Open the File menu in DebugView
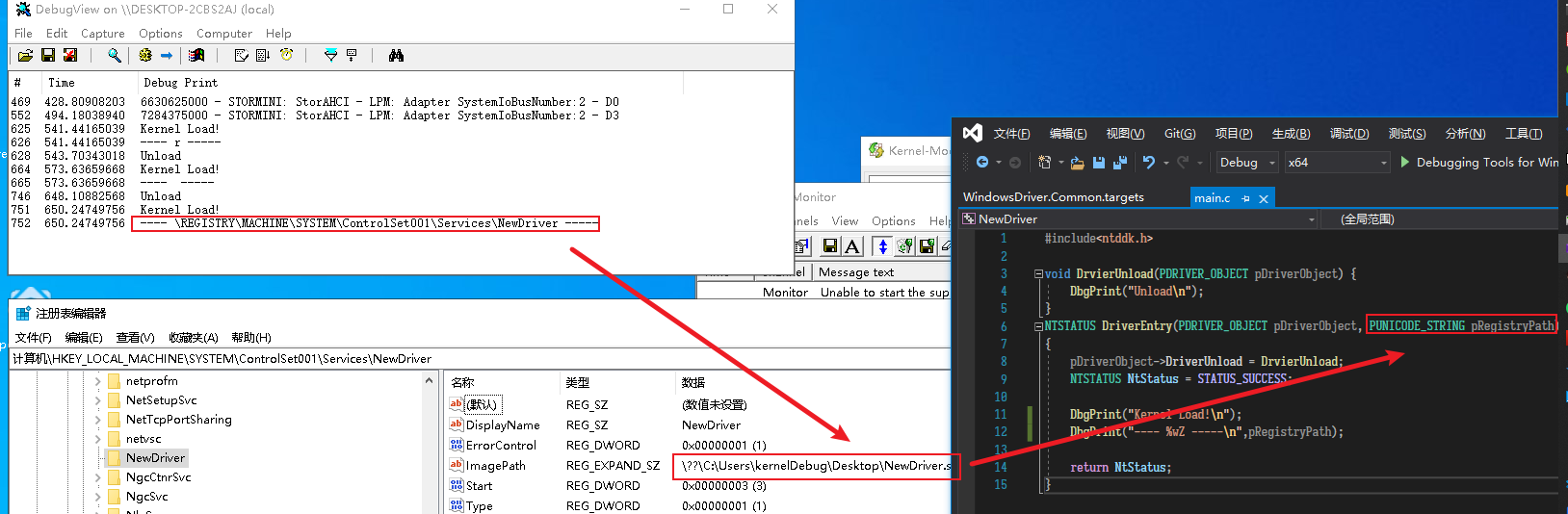The image size is (1568, 514). 23,33
